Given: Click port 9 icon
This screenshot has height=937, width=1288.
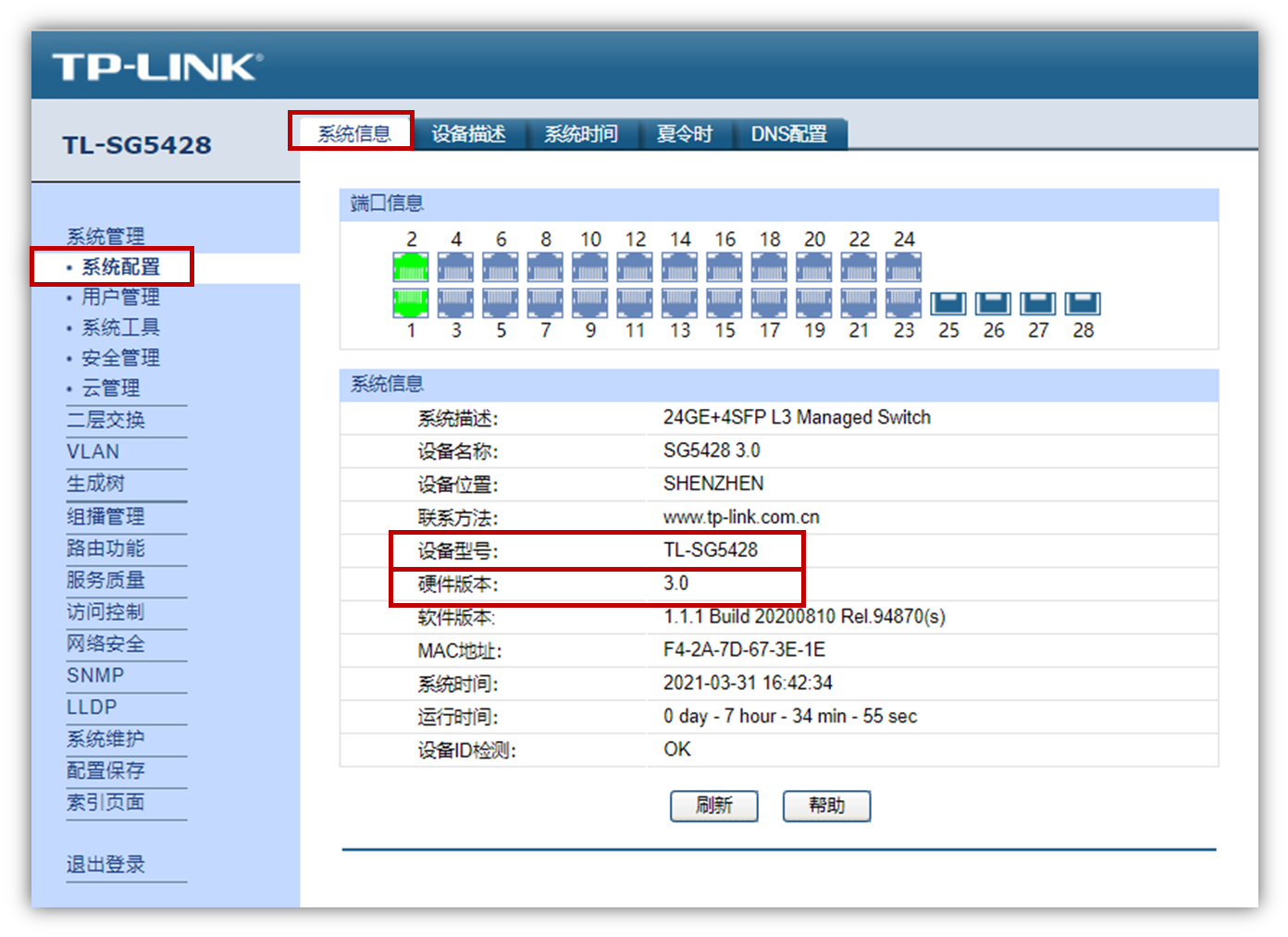Looking at the screenshot, I should (589, 302).
